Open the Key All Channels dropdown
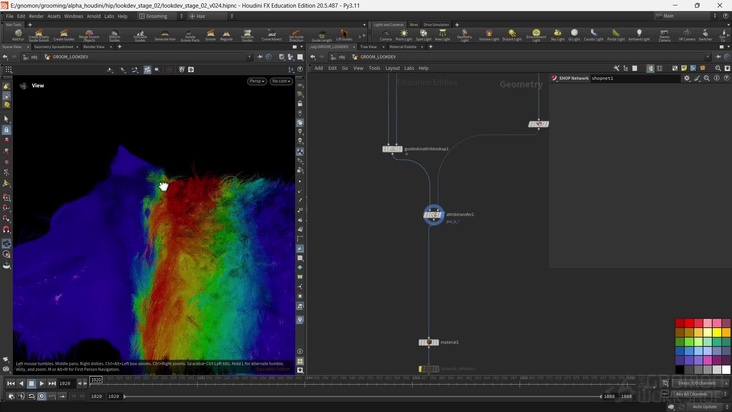 [x=699, y=394]
